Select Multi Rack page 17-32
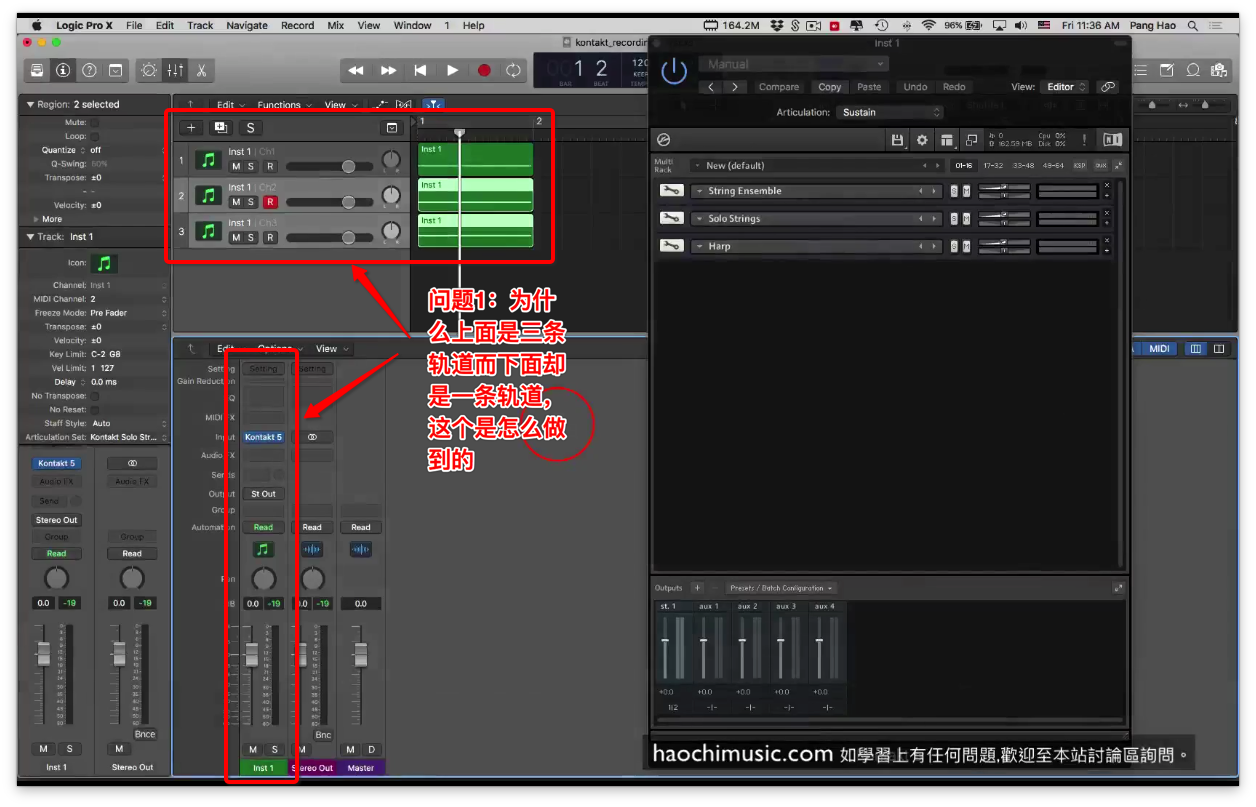 994,165
